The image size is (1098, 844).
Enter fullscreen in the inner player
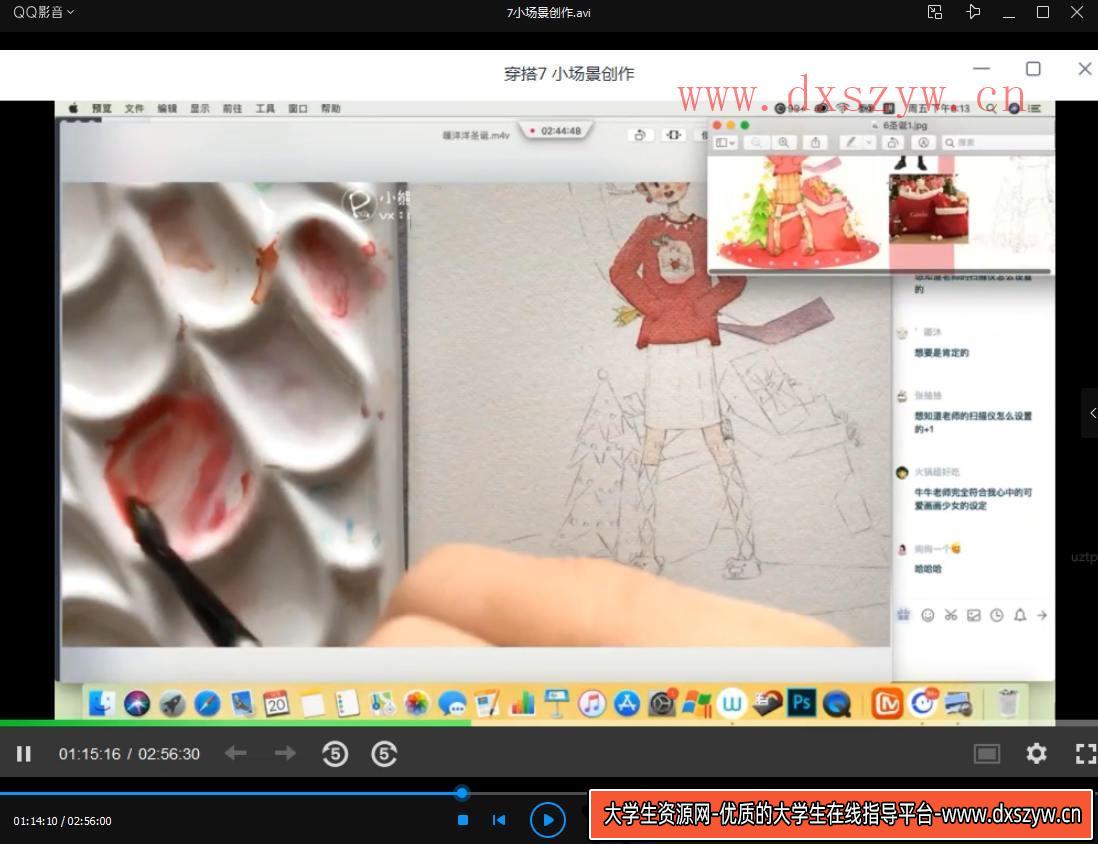coord(1085,754)
